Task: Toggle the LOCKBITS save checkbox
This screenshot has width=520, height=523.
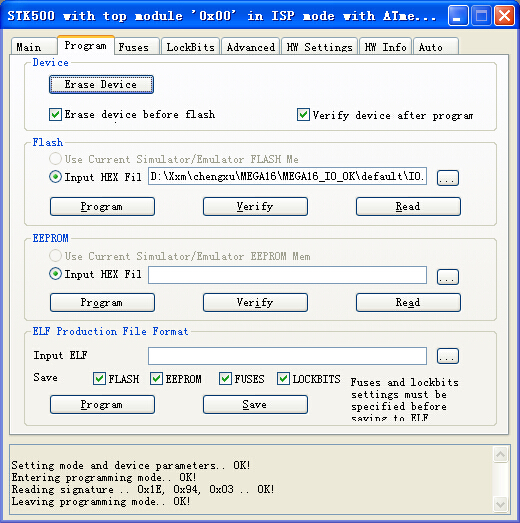Action: (x=283, y=379)
